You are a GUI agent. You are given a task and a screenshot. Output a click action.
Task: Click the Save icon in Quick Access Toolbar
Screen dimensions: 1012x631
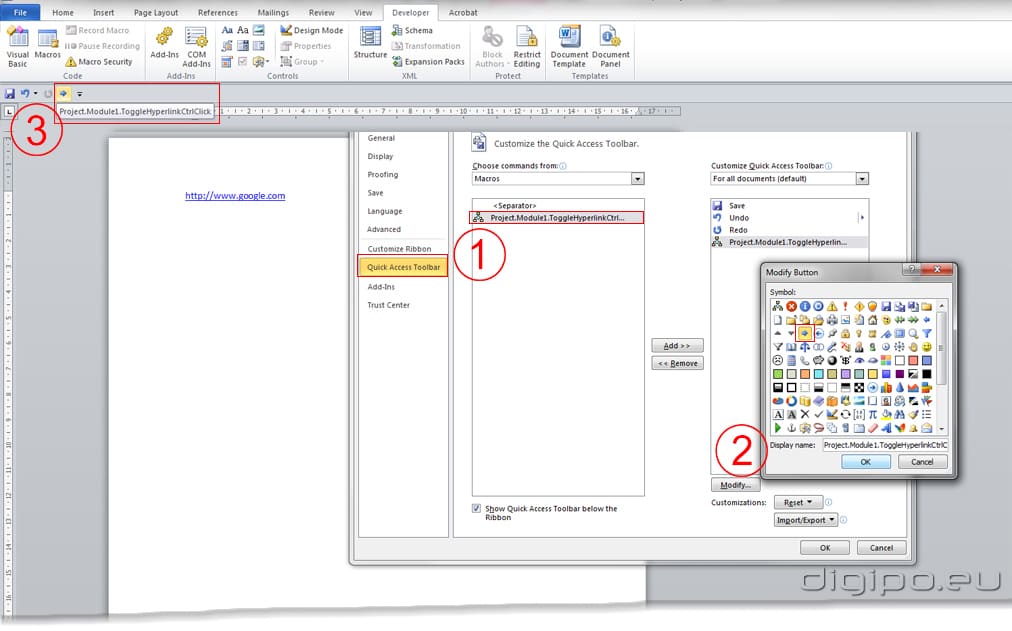10,94
